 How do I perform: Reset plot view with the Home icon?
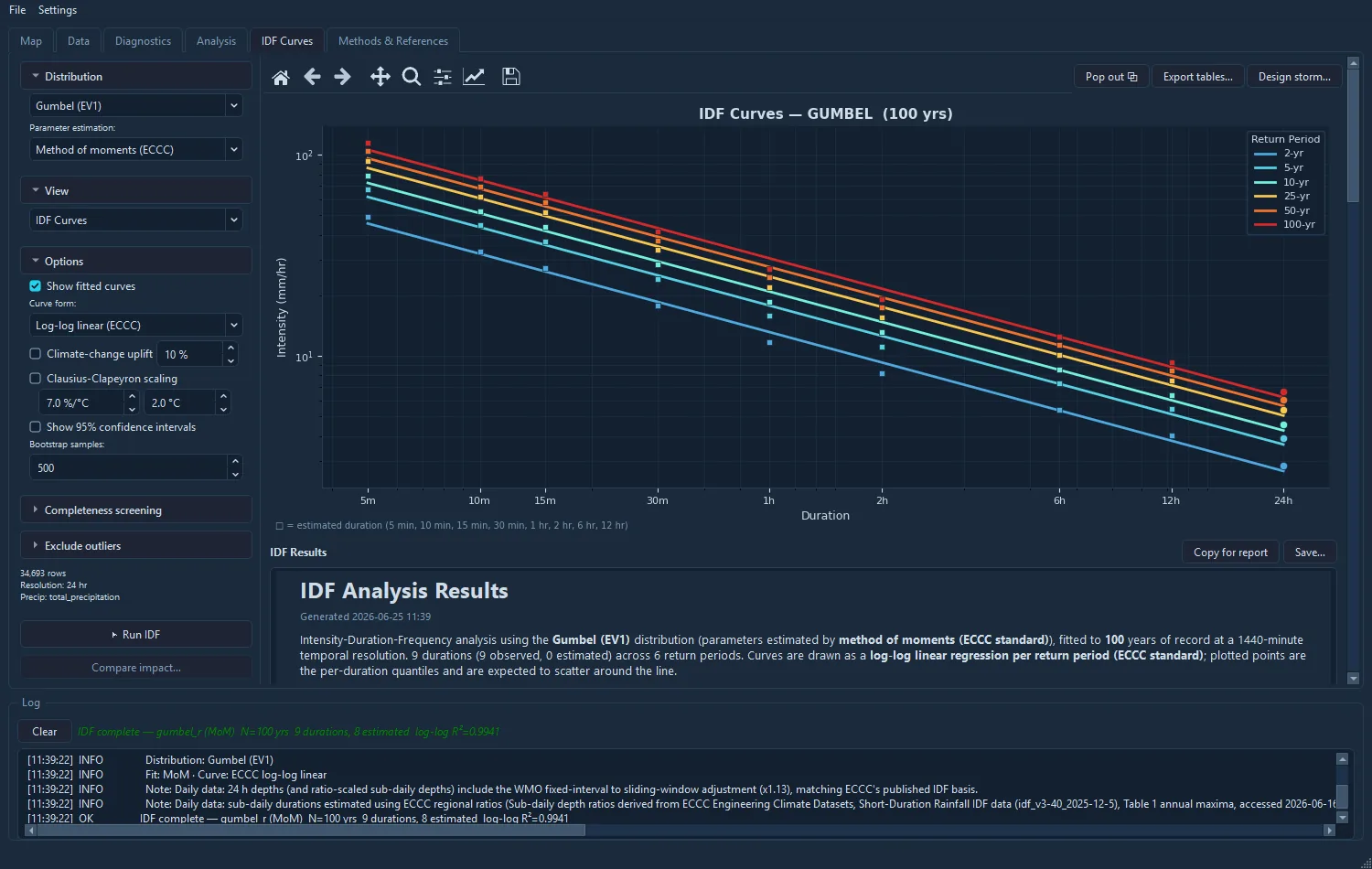281,77
